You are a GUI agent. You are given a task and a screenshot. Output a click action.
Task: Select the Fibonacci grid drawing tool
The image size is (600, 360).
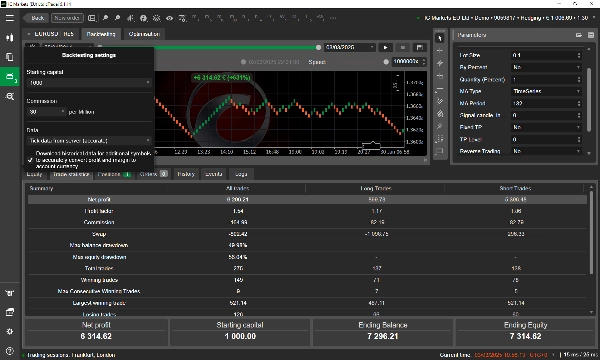[x=440, y=138]
